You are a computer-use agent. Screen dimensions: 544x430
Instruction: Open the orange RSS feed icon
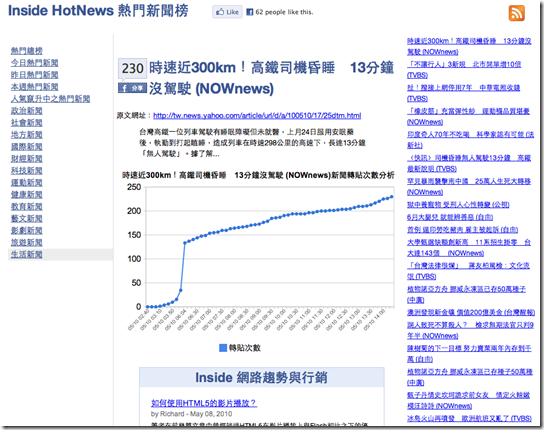point(517,13)
